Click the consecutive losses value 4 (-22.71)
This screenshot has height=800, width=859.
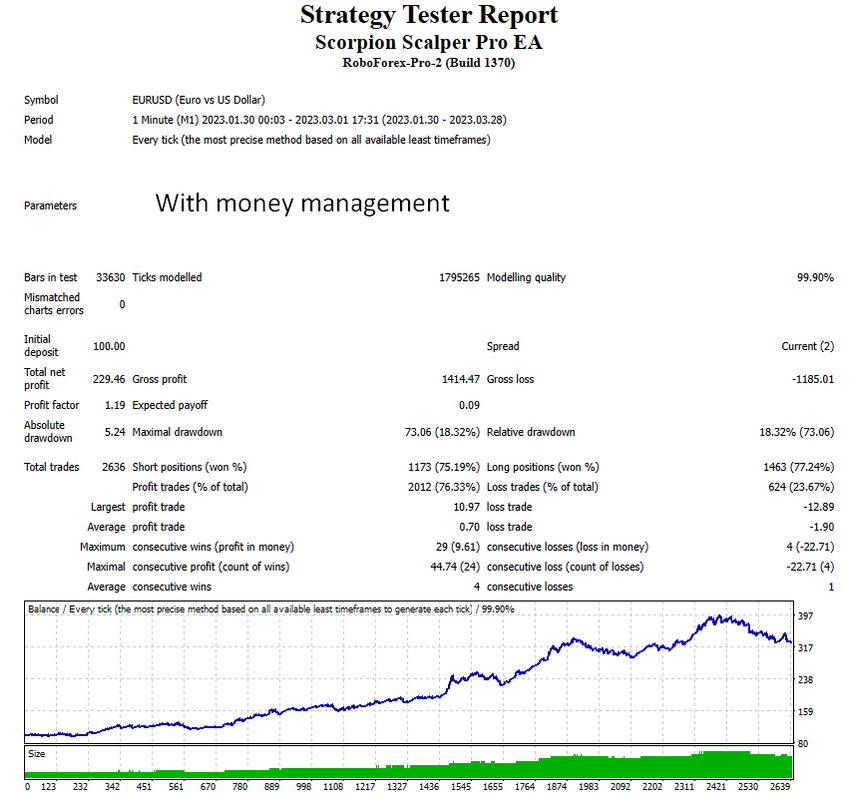[810, 547]
